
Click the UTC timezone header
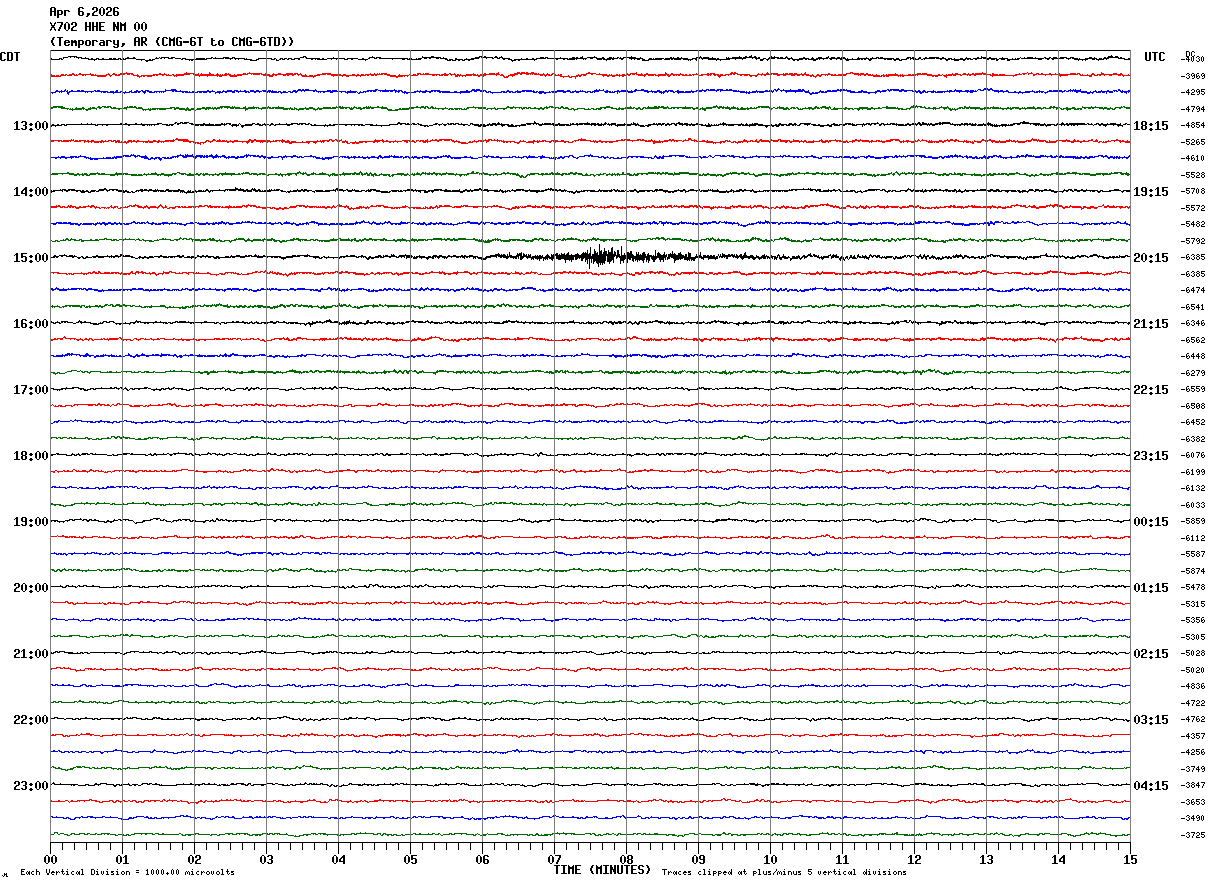tap(1155, 57)
